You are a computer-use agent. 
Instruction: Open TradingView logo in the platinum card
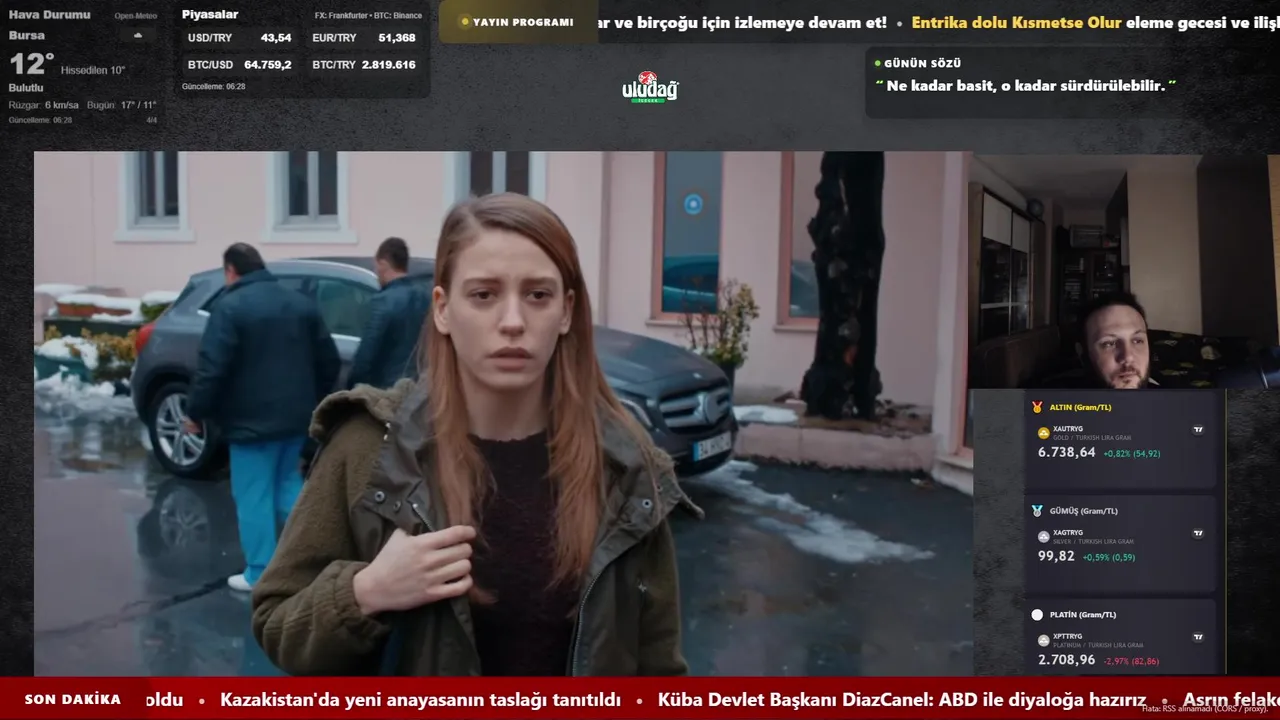(1198, 636)
